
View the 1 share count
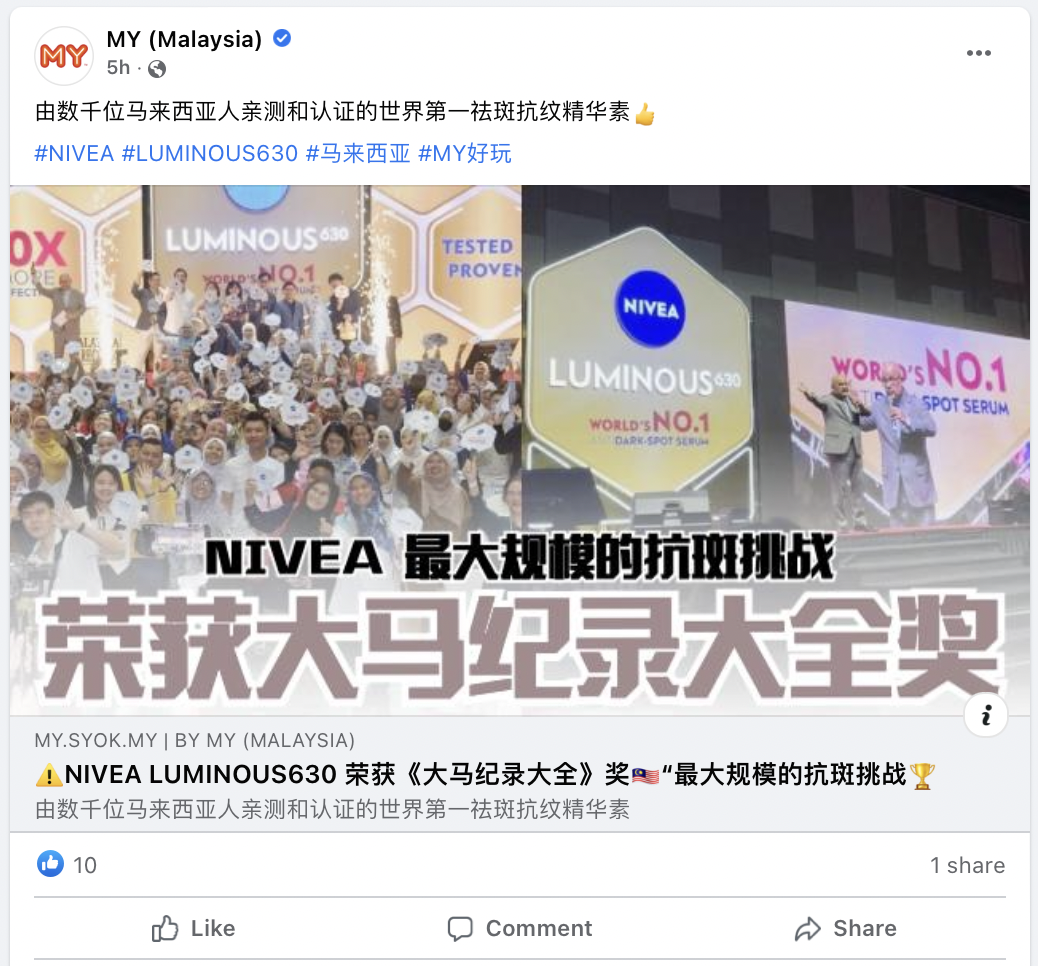pos(967,865)
